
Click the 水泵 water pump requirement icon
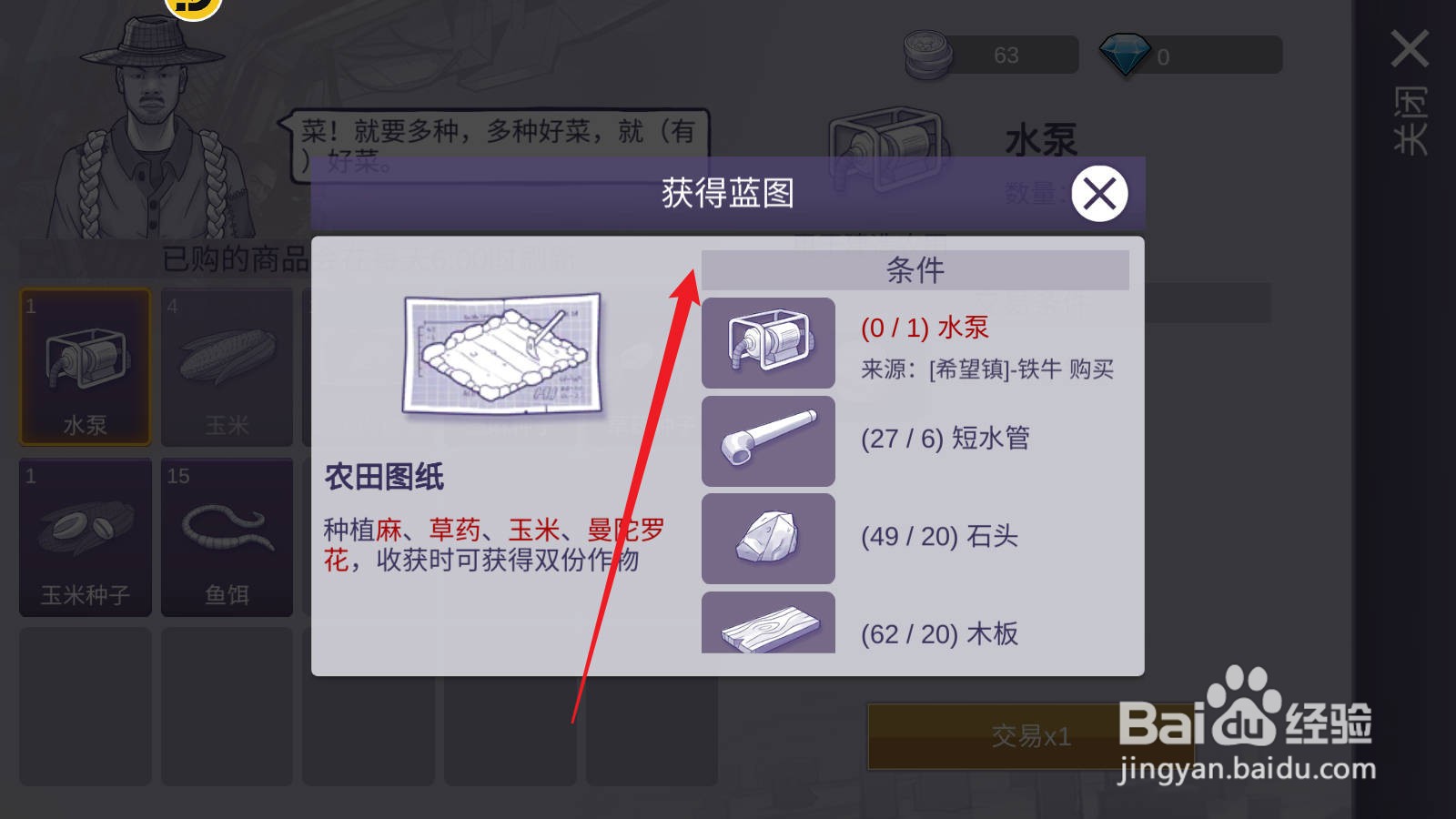coord(768,343)
